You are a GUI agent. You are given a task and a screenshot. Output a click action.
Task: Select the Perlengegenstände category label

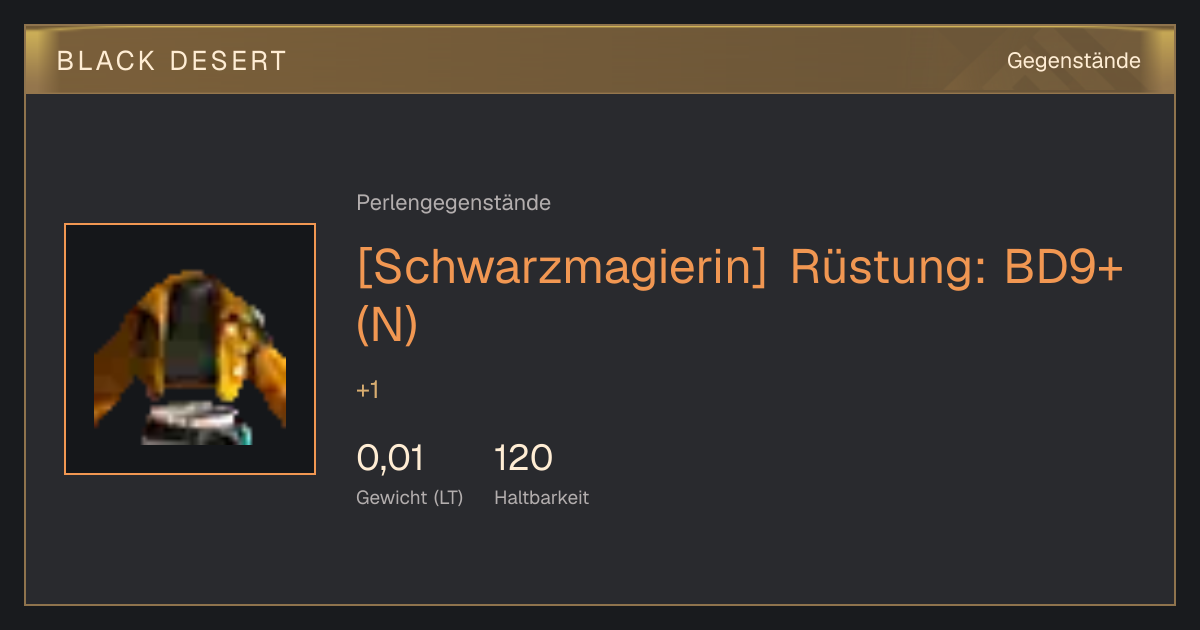coord(453,203)
